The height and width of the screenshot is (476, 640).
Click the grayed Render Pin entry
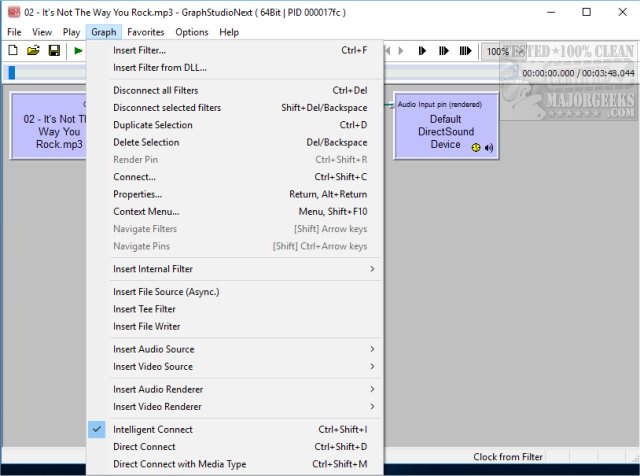pos(235,159)
